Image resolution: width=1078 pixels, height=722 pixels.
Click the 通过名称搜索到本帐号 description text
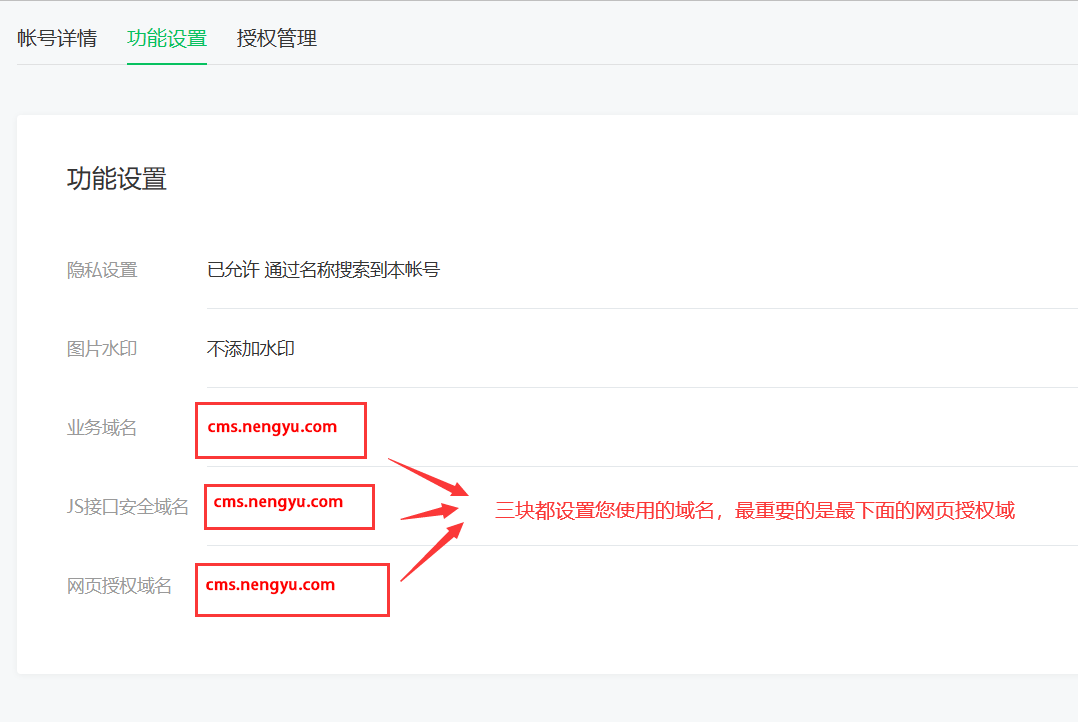tap(352, 270)
